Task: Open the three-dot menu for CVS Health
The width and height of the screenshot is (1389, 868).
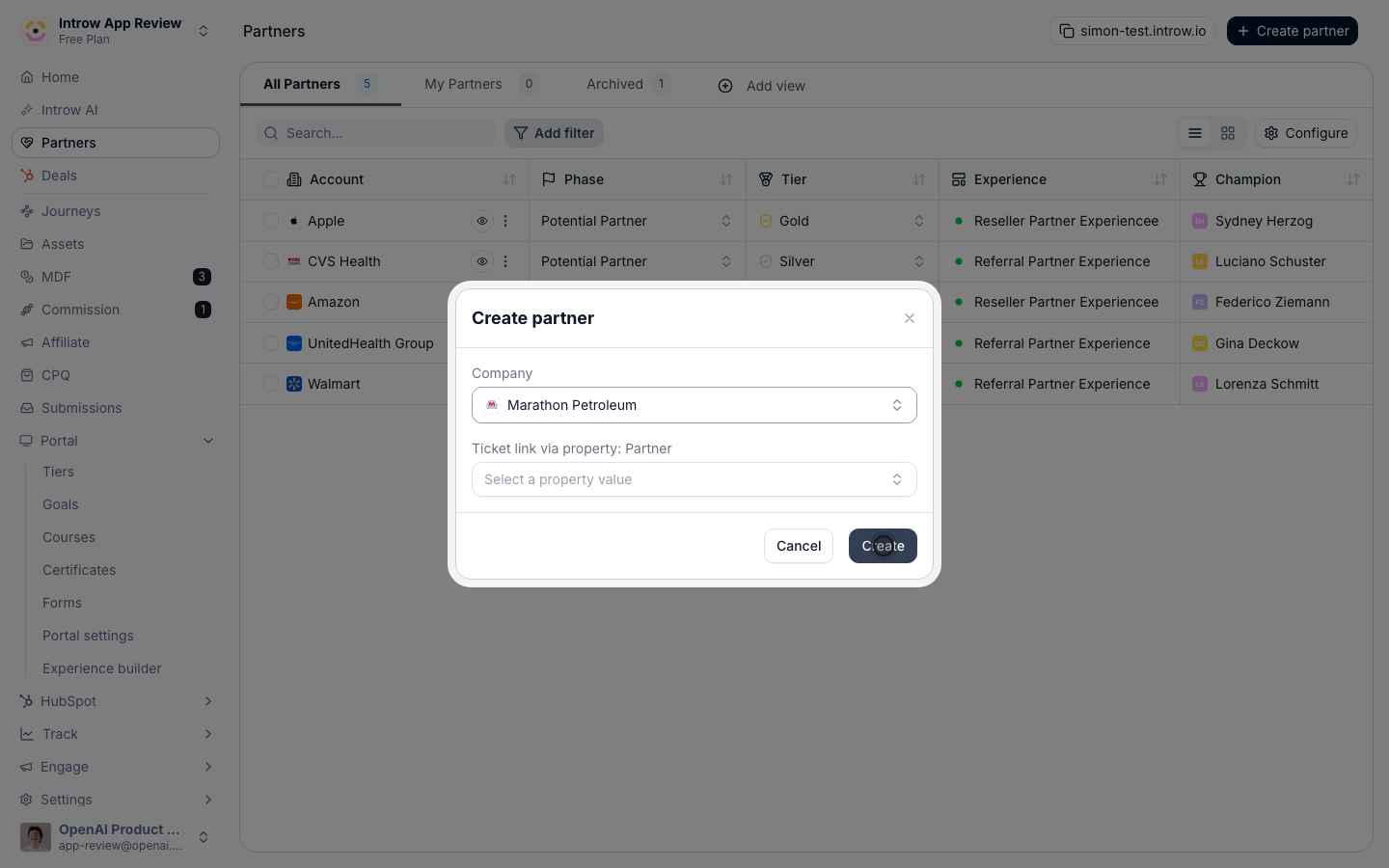Action: [505, 261]
